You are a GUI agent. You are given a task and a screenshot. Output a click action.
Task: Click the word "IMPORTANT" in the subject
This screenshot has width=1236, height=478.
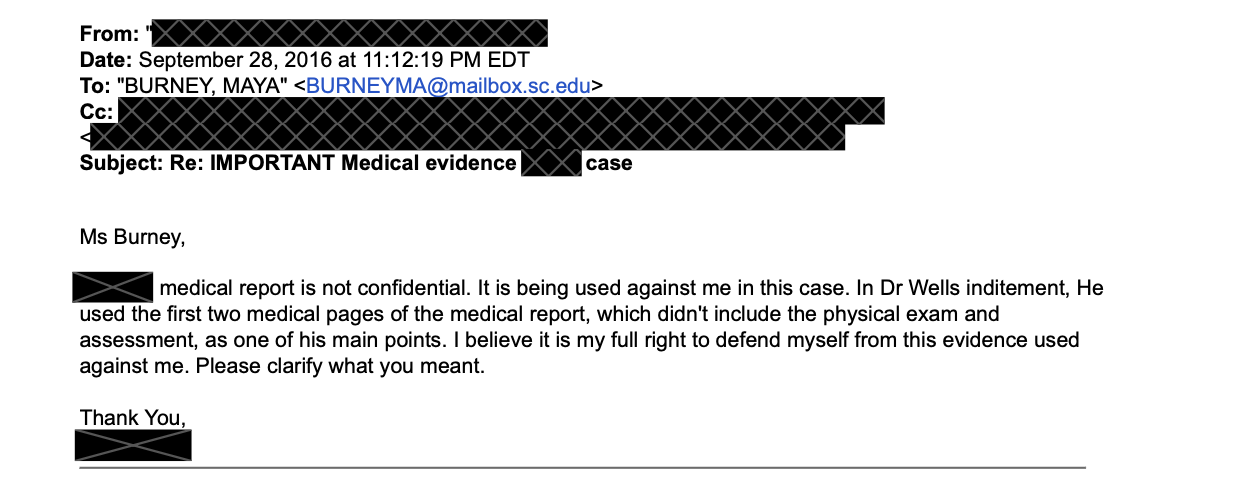pos(272,163)
